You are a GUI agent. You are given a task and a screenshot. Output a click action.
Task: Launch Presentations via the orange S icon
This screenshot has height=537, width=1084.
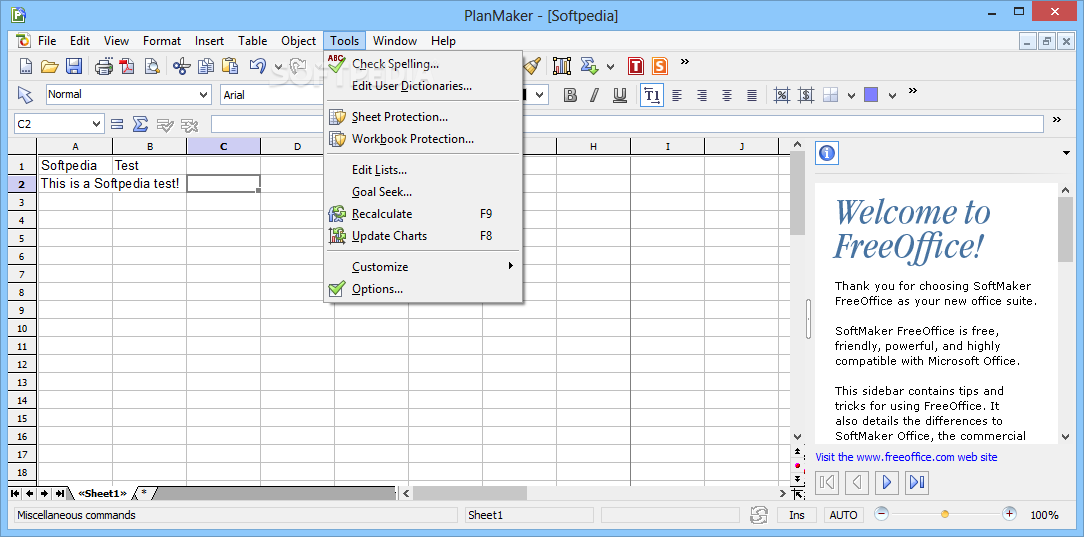[660, 66]
